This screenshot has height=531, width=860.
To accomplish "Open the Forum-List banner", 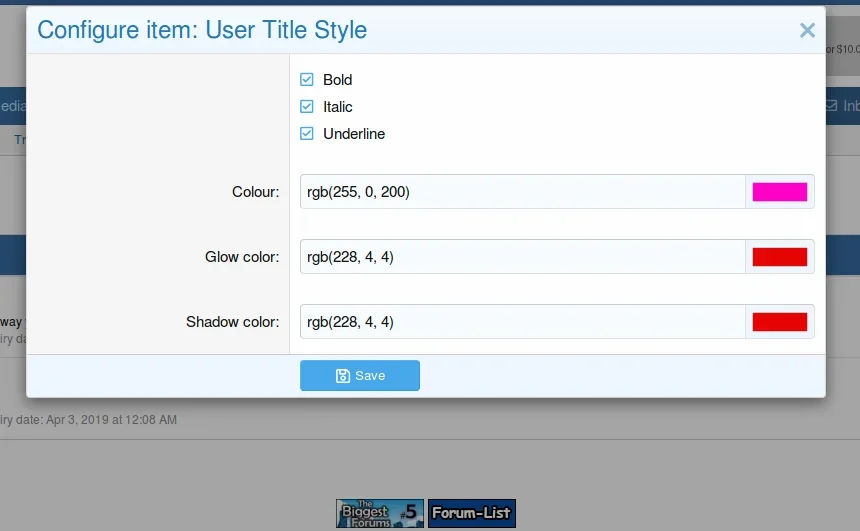I will (472, 513).
